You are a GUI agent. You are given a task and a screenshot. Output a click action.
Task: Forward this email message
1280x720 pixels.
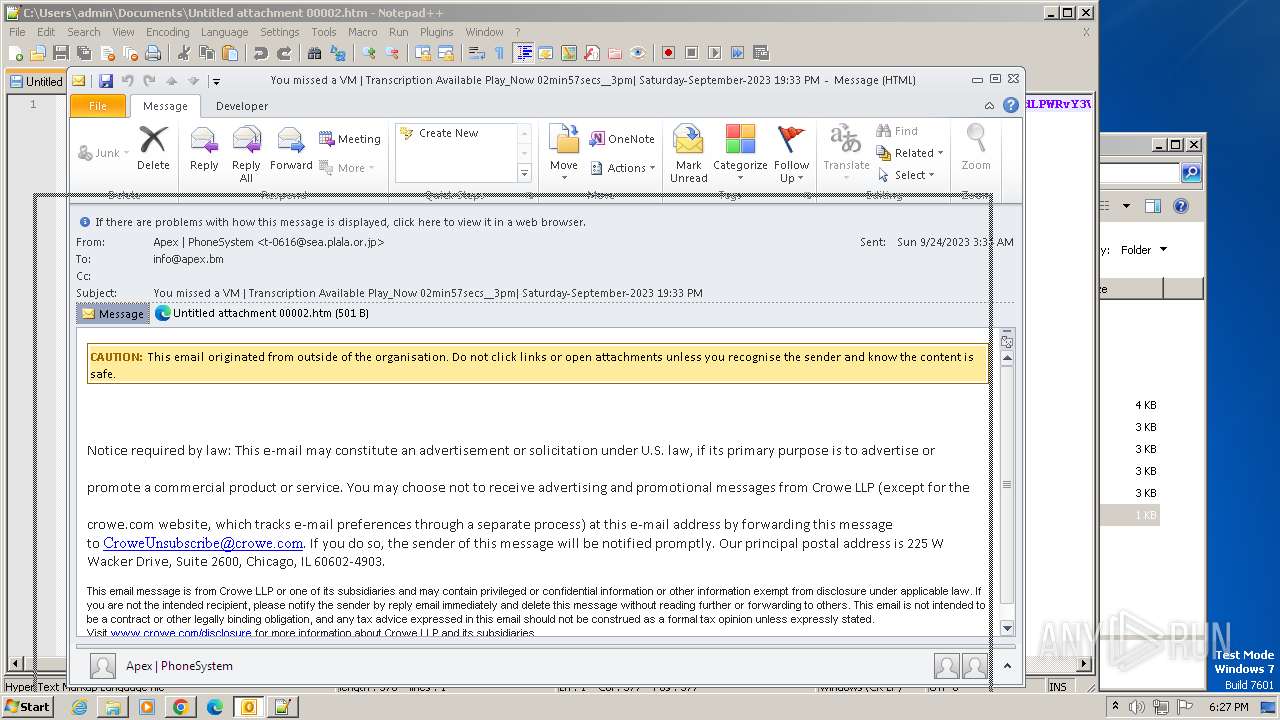coord(291,148)
